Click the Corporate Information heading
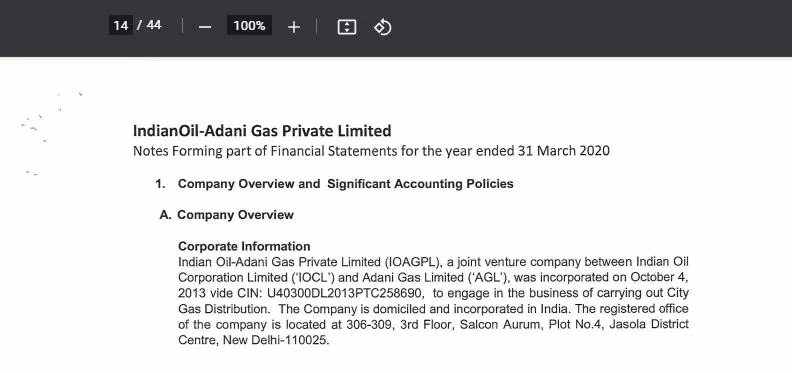This screenshot has height=373, width=792. (244, 246)
